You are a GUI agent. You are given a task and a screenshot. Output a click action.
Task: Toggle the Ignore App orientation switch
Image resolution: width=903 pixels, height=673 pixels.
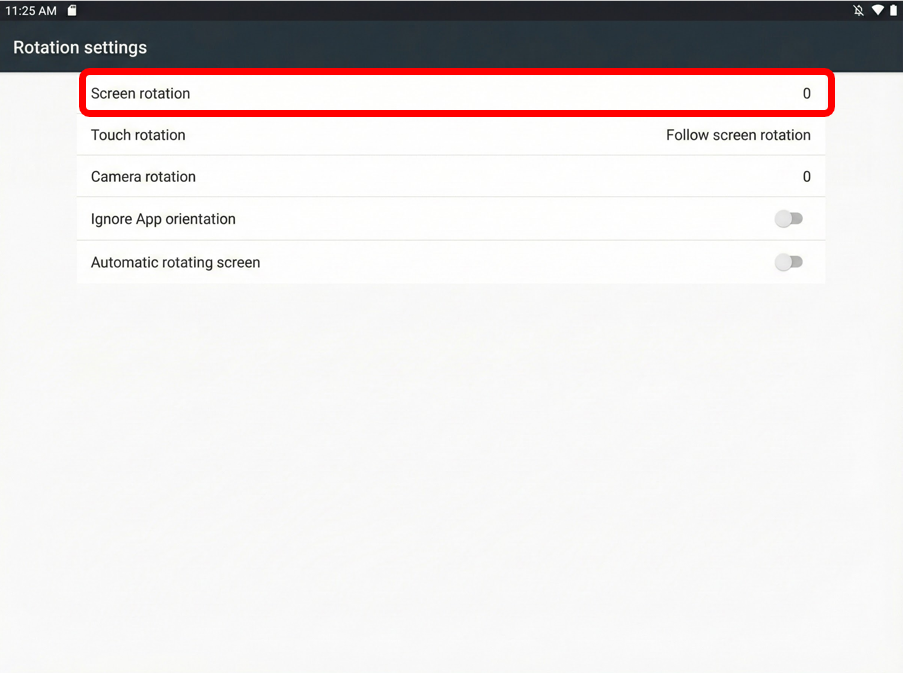(x=788, y=219)
